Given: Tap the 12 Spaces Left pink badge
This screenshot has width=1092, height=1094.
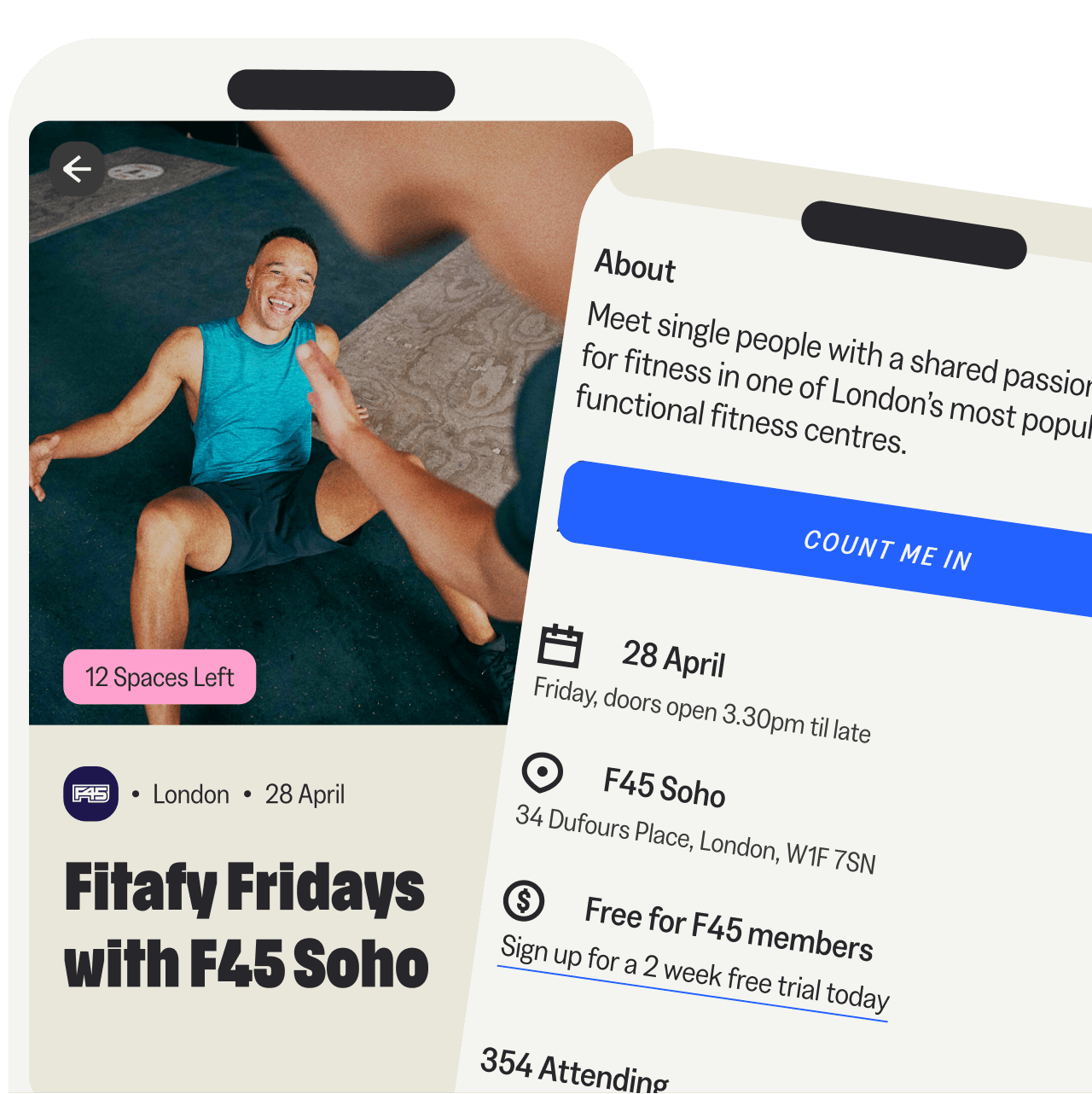Looking at the screenshot, I should (160, 677).
